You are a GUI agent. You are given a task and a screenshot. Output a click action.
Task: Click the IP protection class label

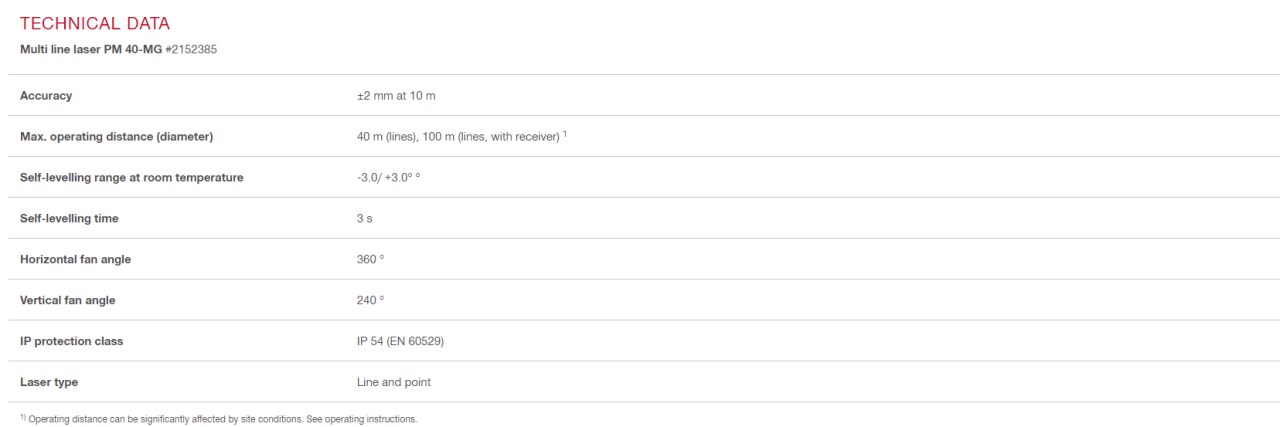[71, 341]
